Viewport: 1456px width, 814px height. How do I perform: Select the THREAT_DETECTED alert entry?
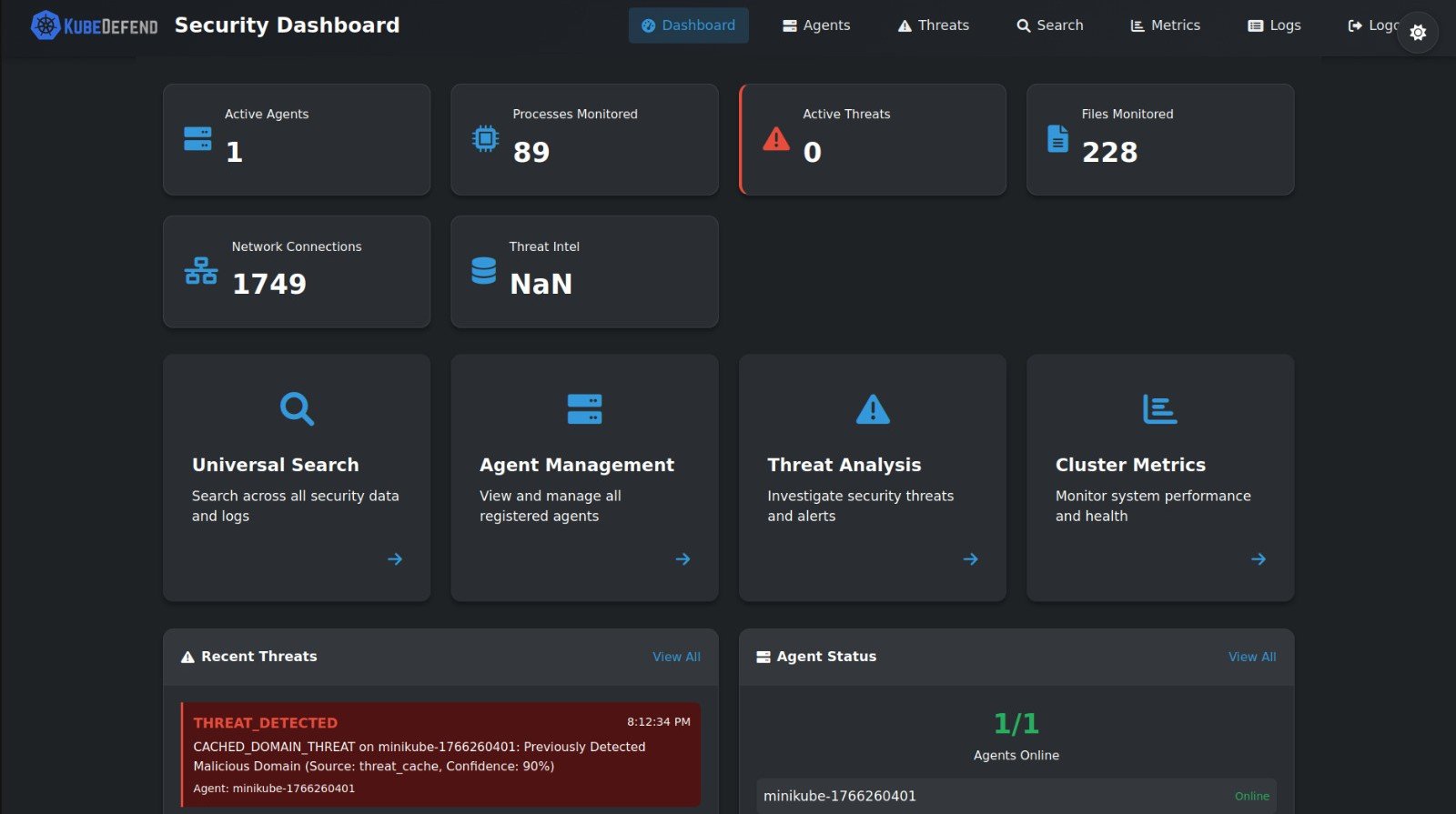[441, 754]
